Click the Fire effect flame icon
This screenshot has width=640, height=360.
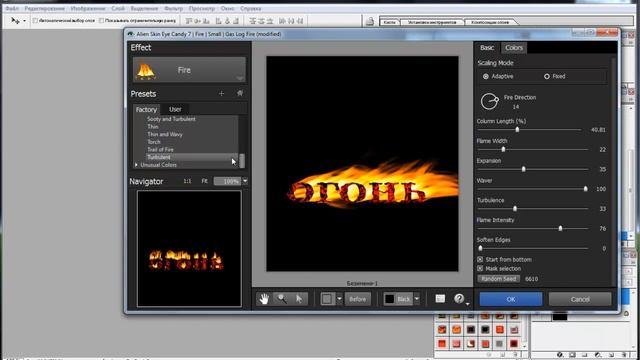[x=146, y=70]
